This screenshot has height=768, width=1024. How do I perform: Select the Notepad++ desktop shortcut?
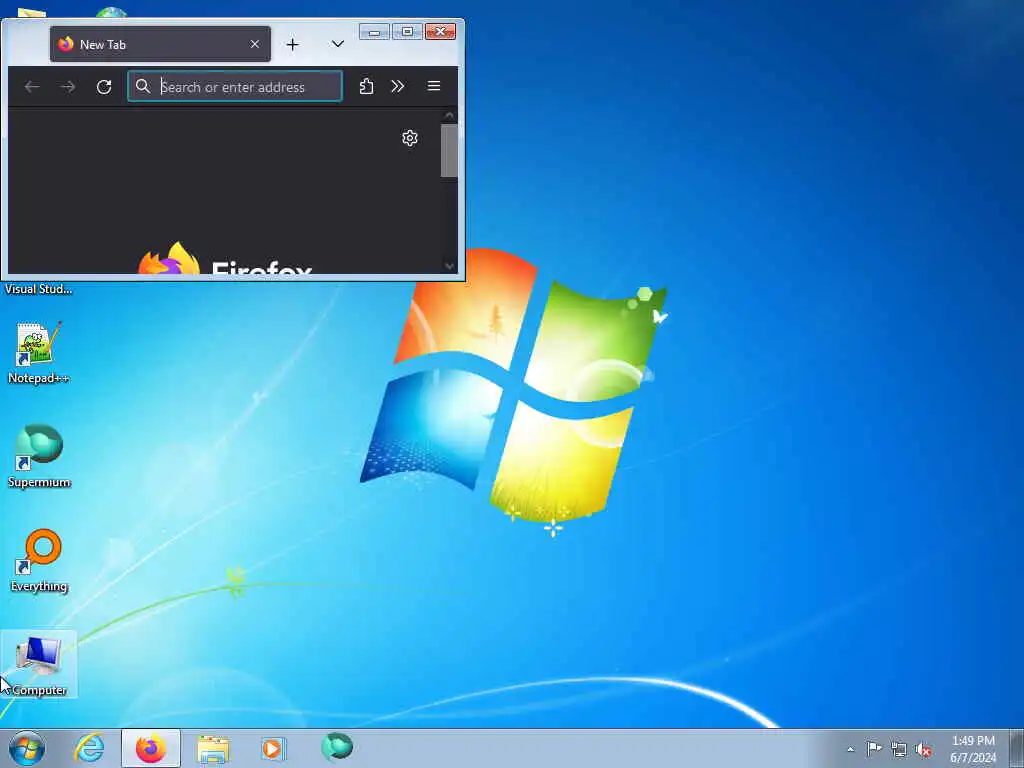pos(39,353)
